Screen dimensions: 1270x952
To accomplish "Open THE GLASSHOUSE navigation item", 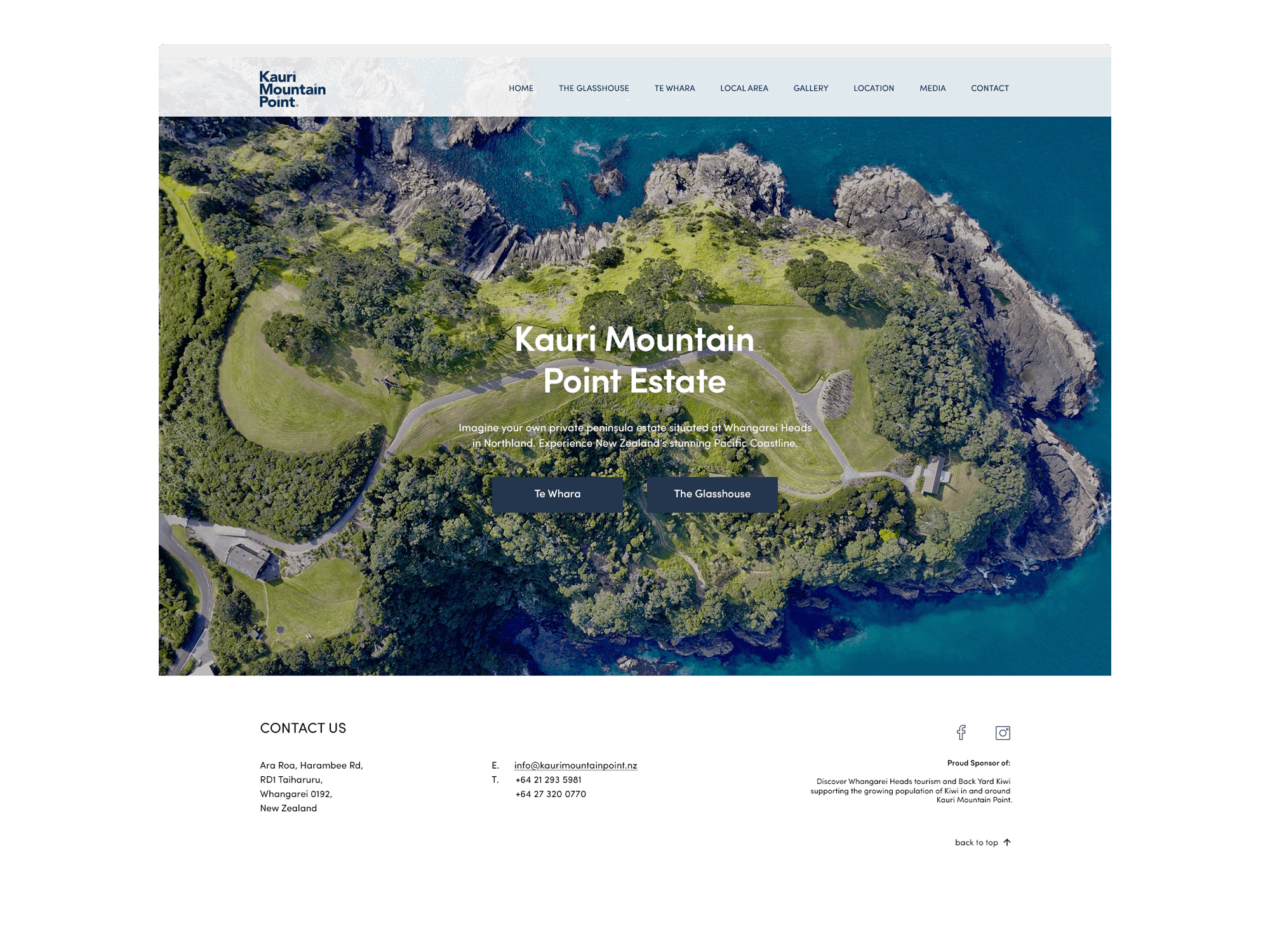I will 594,88.
